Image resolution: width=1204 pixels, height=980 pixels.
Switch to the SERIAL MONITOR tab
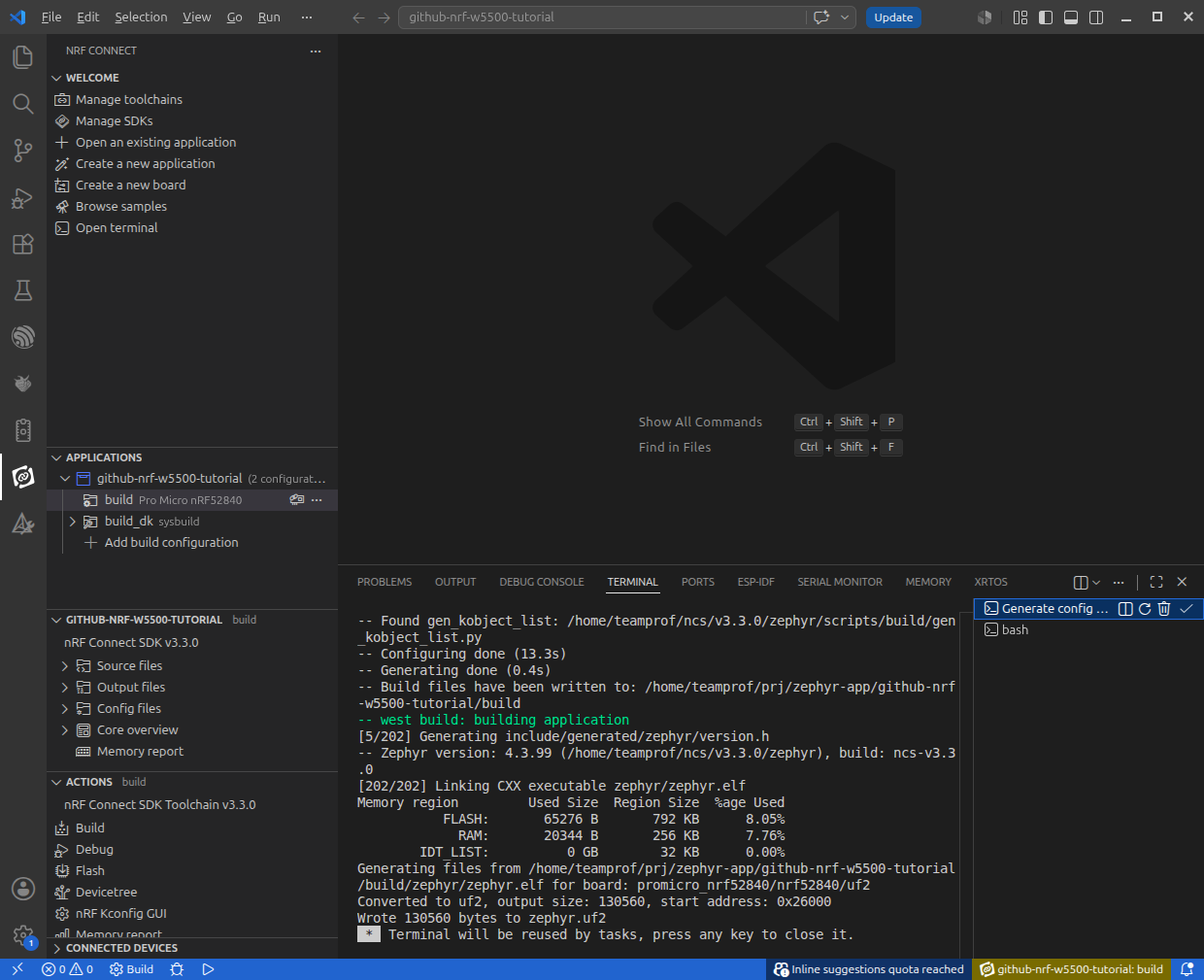(840, 582)
